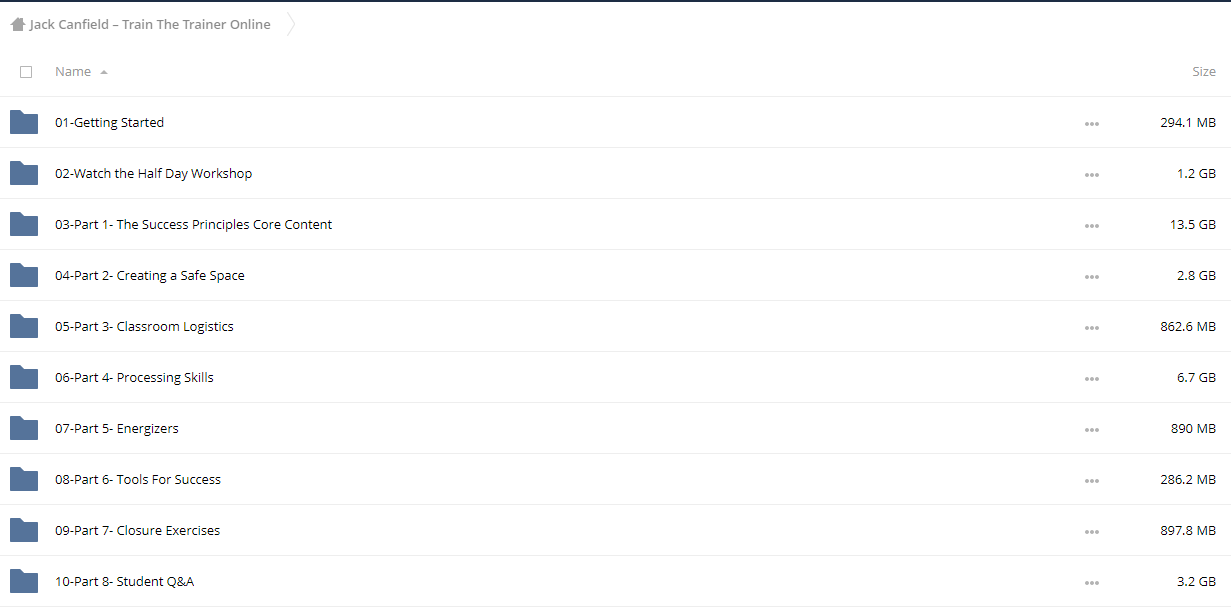Click folder icon for 05-Part 3 Classroom Logistics

24,326
